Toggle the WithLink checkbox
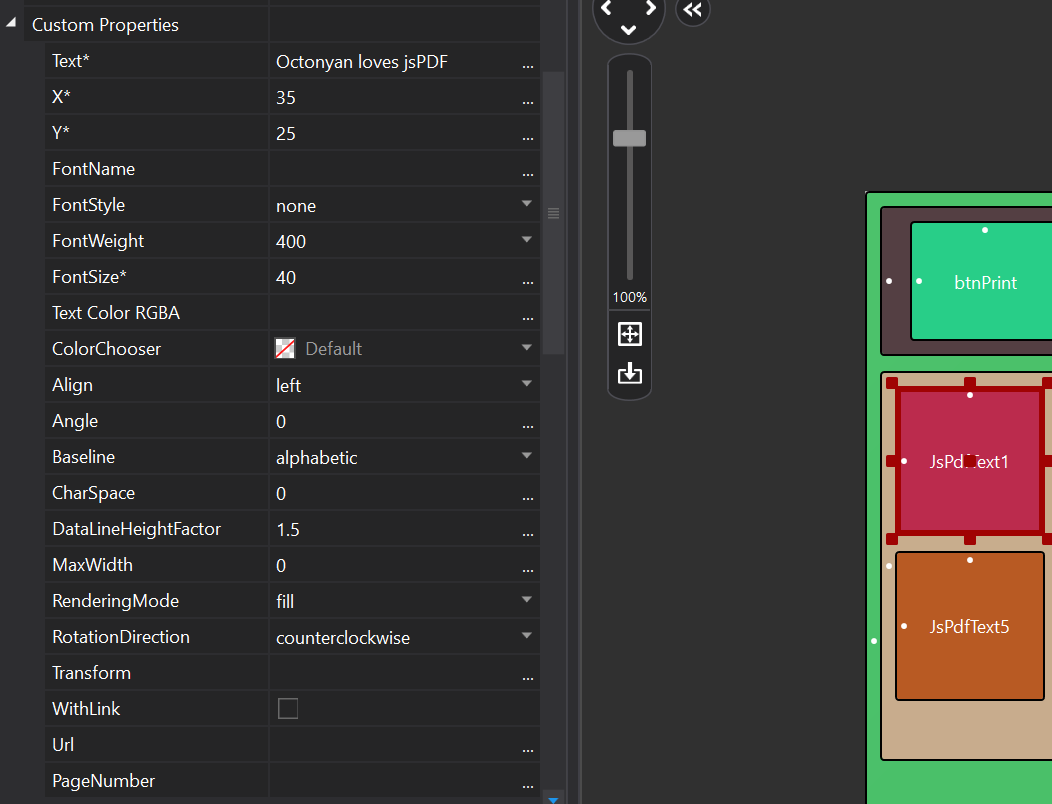Screen dimensions: 1052x804 (288, 708)
